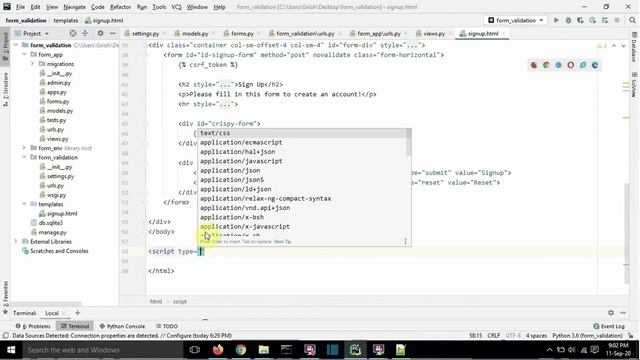Open the Problems tool window

tap(33, 326)
